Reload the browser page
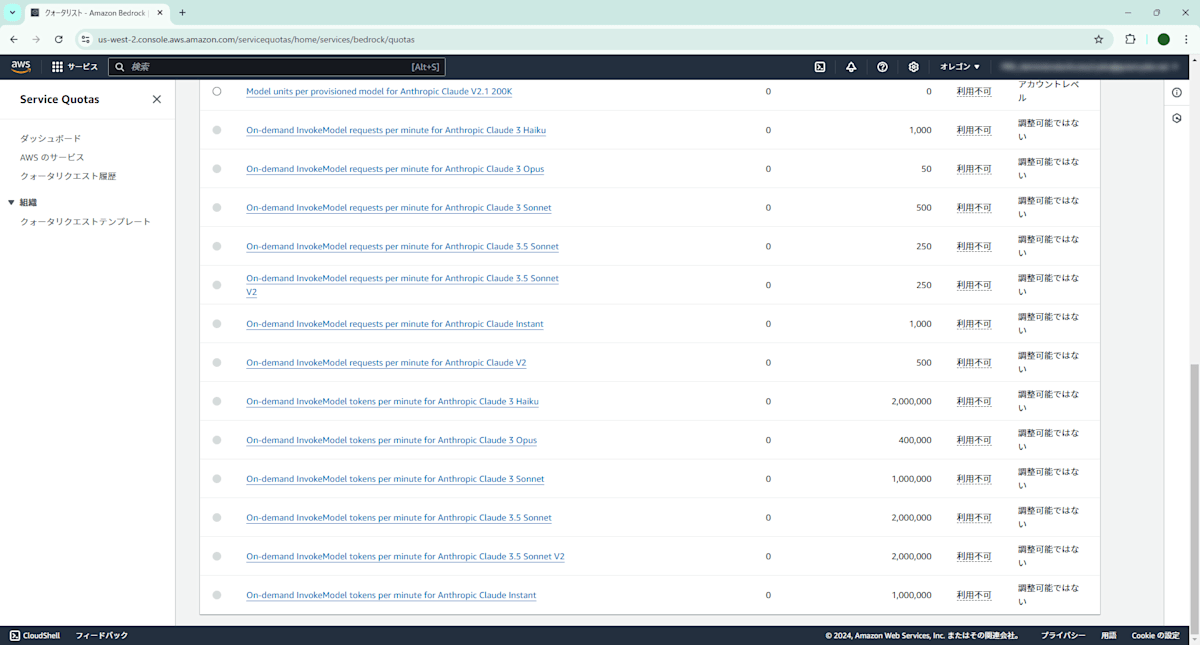1200x645 pixels. [x=59, y=39]
